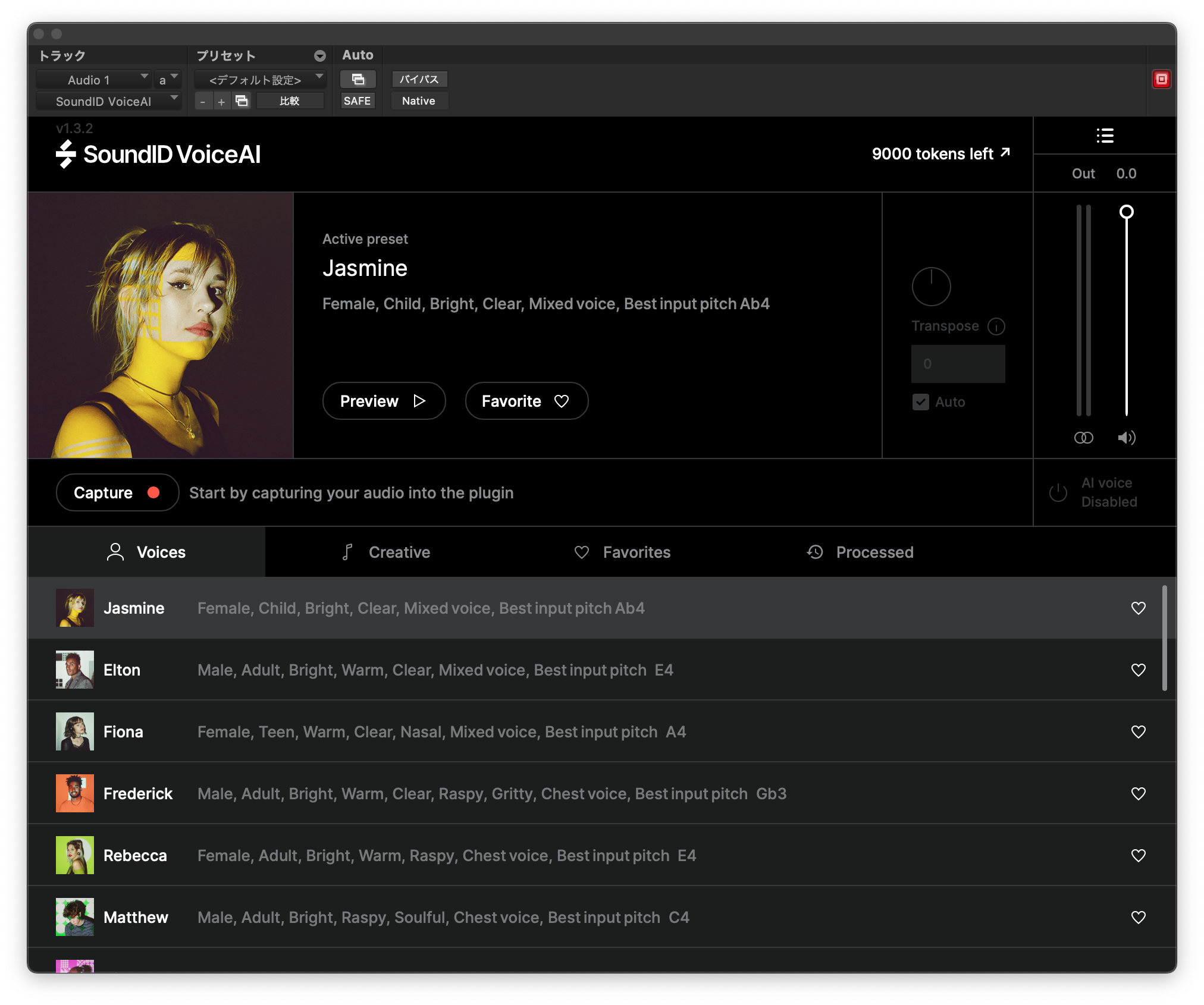Screen dimensions: 1204x1005
Task: Open the insert 'a' dropdown
Action: tap(167, 80)
